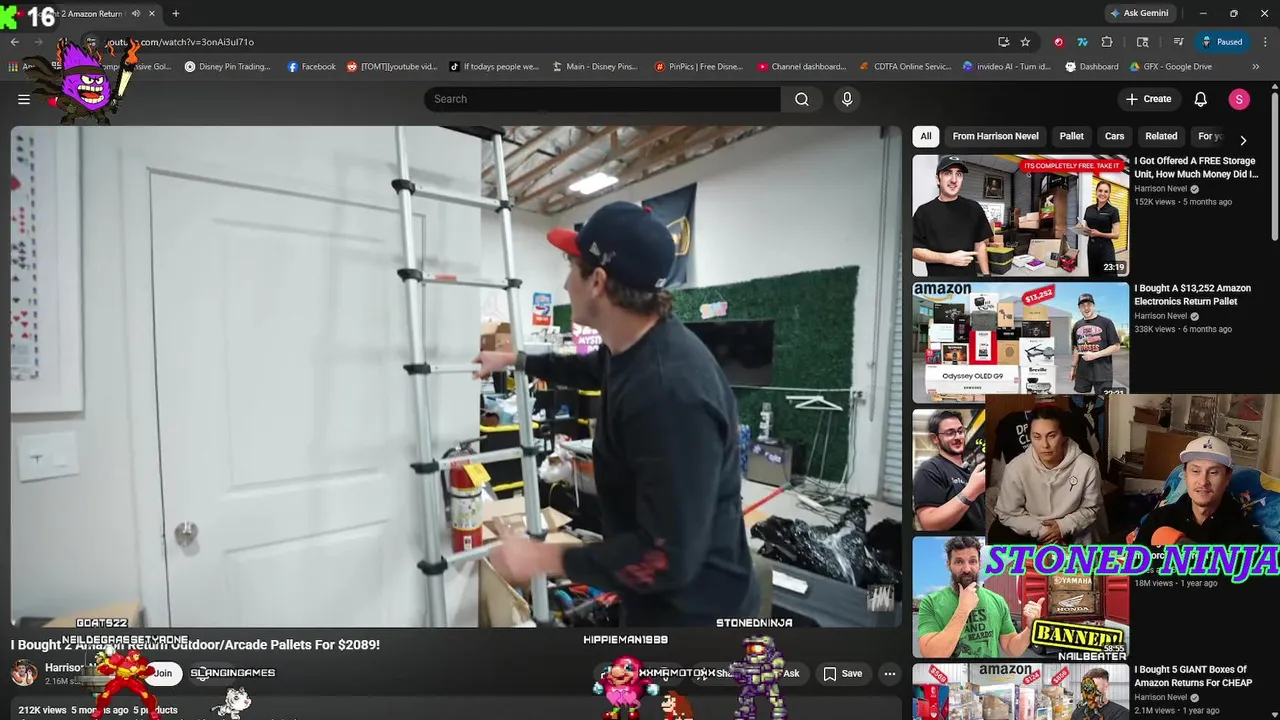Save the video to a playlist
The image size is (1280, 720).
tap(843, 673)
